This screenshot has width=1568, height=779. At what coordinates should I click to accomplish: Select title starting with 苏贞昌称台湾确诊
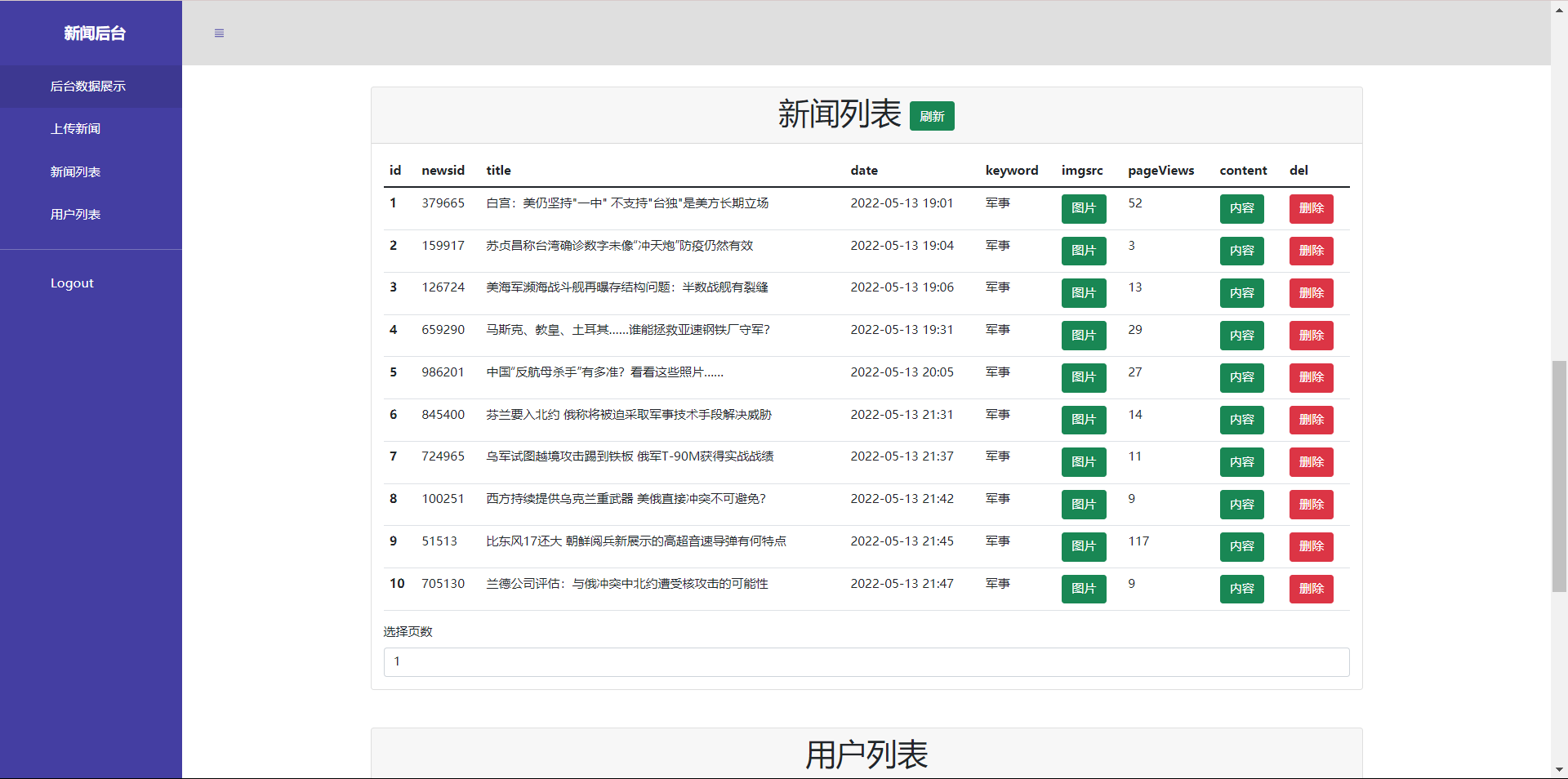620,246
